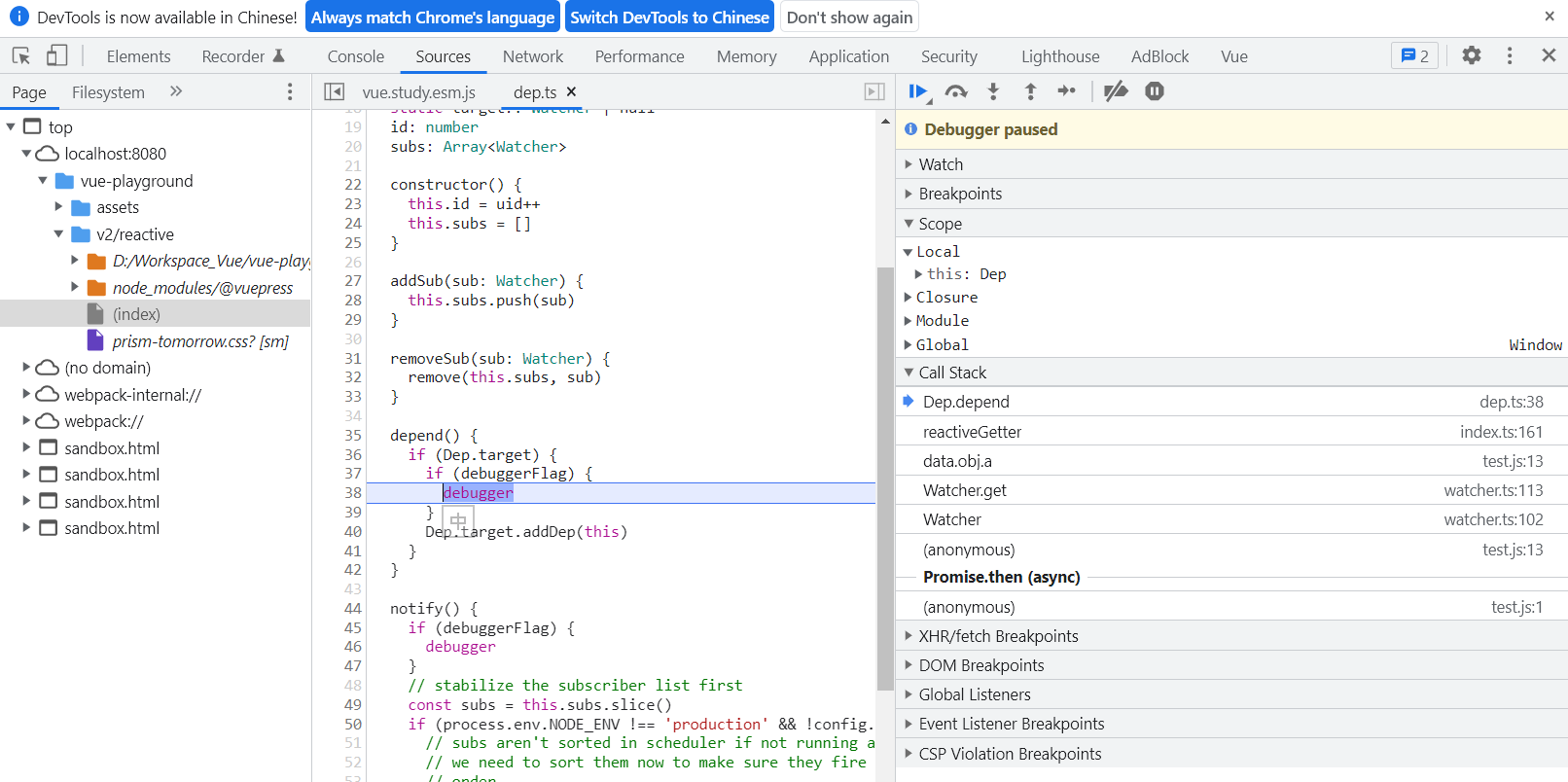Click the Don't show again button
The height and width of the screenshot is (782, 1568).
pyautogui.click(x=849, y=18)
